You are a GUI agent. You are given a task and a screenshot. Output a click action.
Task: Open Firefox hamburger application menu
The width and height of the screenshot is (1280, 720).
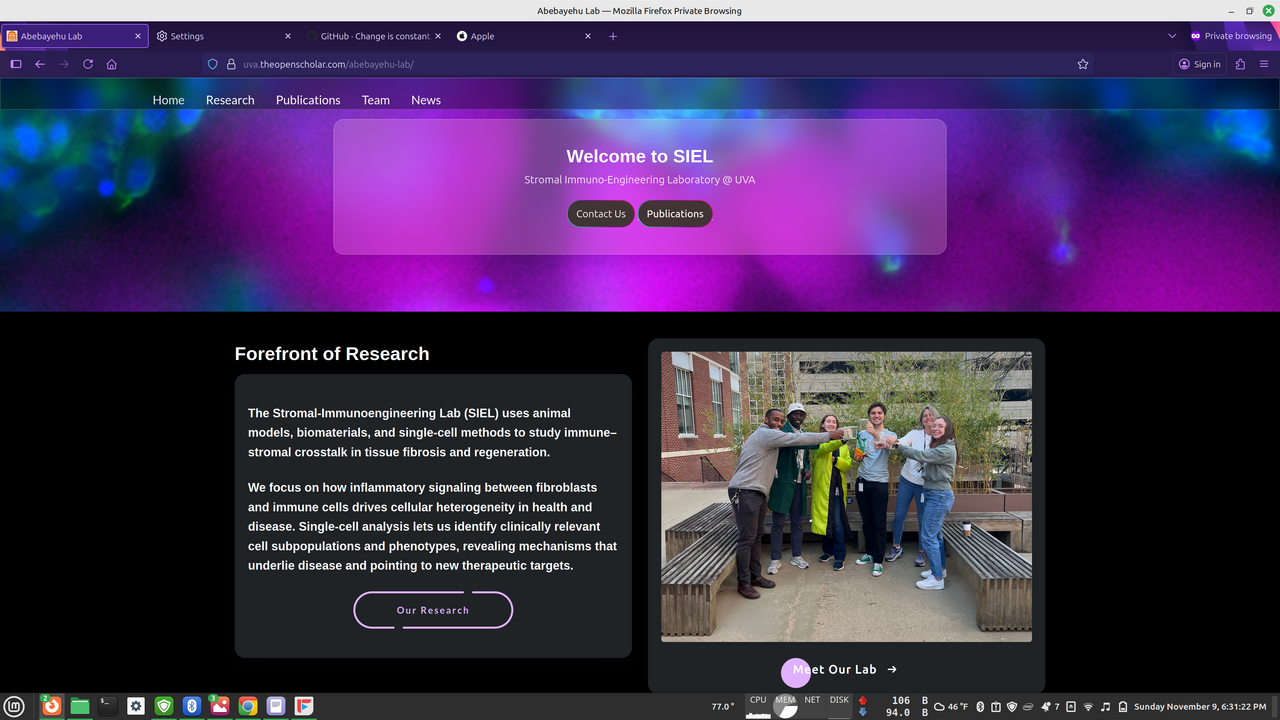click(x=1264, y=64)
